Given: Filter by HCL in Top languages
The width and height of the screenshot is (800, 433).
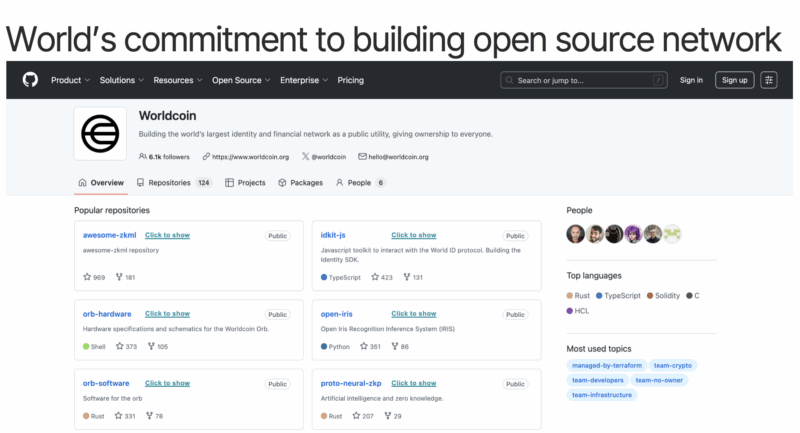Looking at the screenshot, I should (x=578, y=311).
